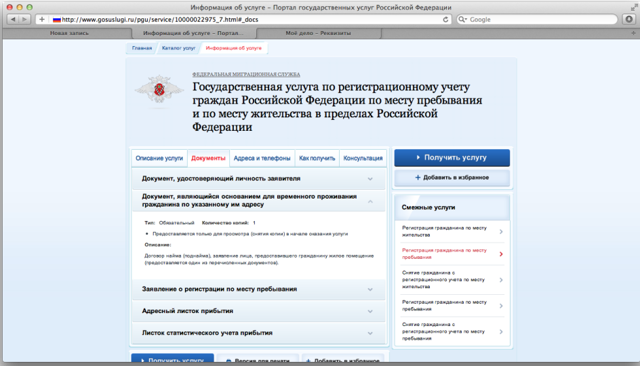
Task: Switch to the Информация об услуге browser tab
Action: pyautogui.click(x=193, y=33)
